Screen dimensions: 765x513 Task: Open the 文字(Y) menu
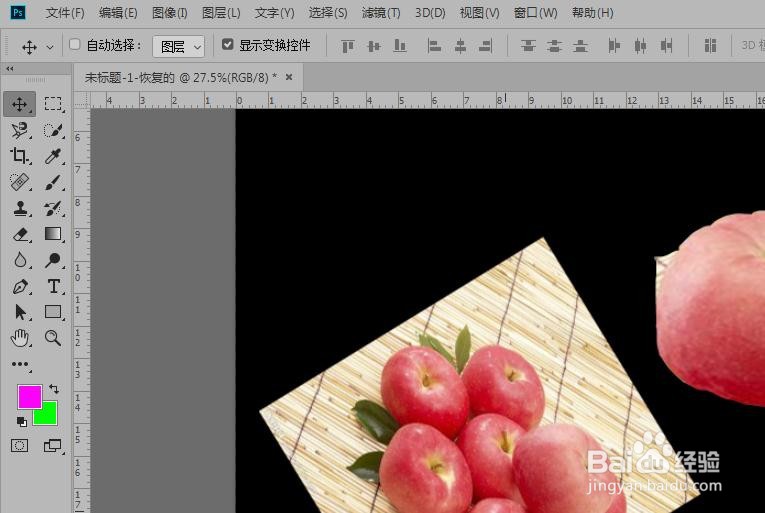274,13
